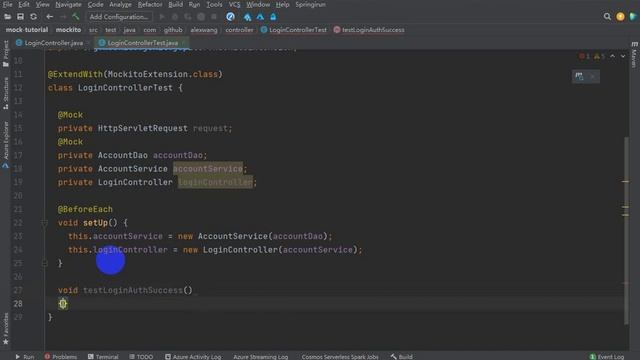Open the Refactor menu
Image resolution: width=640 pixels, height=360 pixels.
pyautogui.click(x=150, y=4)
